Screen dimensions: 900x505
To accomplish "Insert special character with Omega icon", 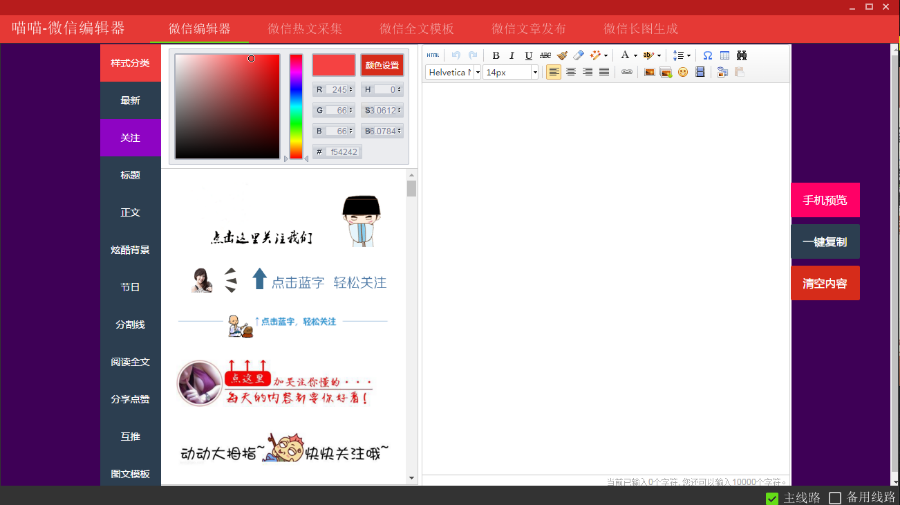I will 708,56.
